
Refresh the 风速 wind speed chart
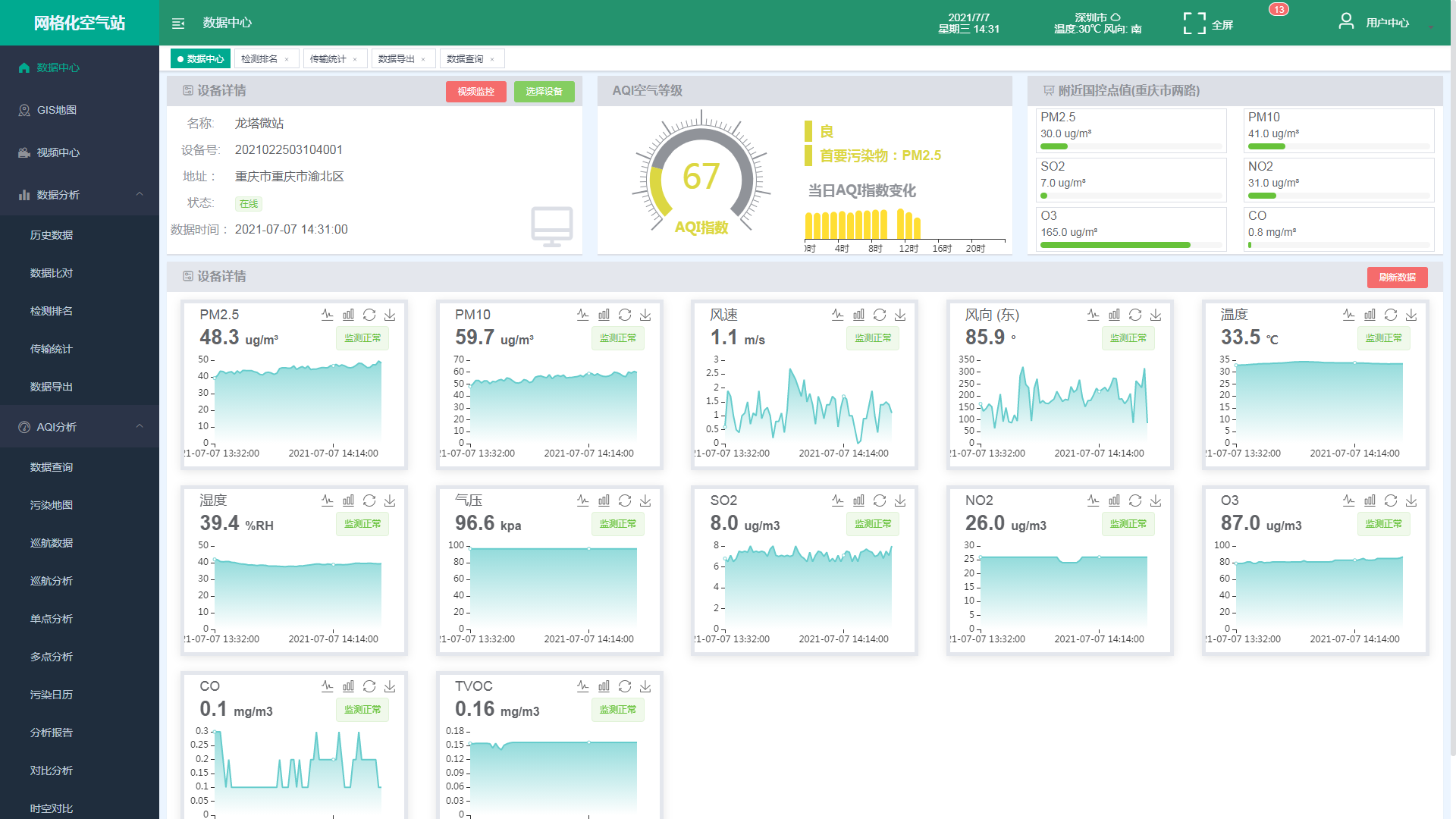click(x=880, y=315)
